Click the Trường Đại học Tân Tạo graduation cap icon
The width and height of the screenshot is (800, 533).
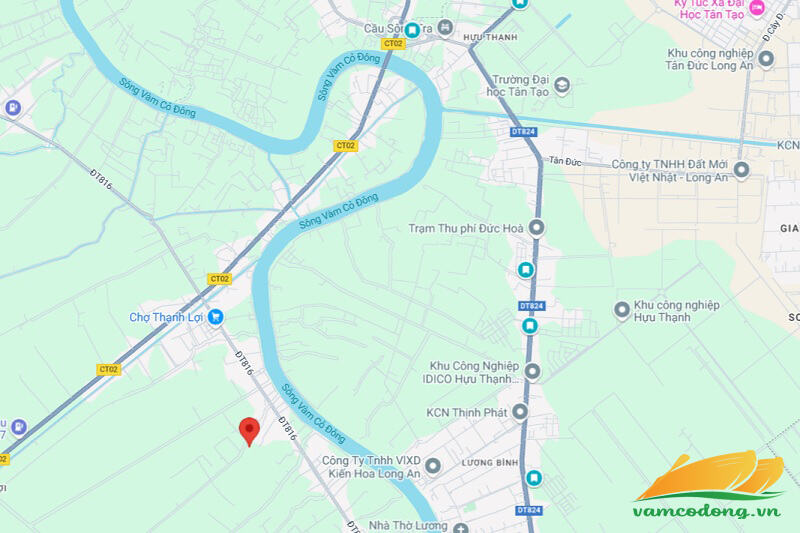[x=562, y=86]
